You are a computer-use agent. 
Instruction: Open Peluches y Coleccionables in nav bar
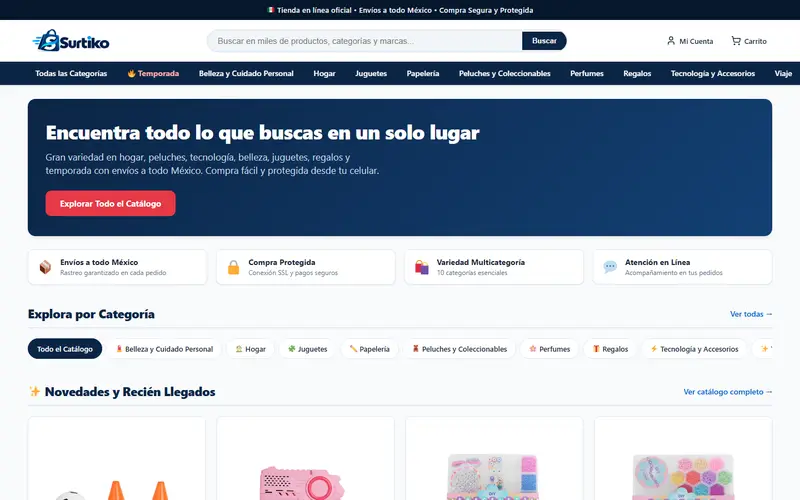point(505,73)
